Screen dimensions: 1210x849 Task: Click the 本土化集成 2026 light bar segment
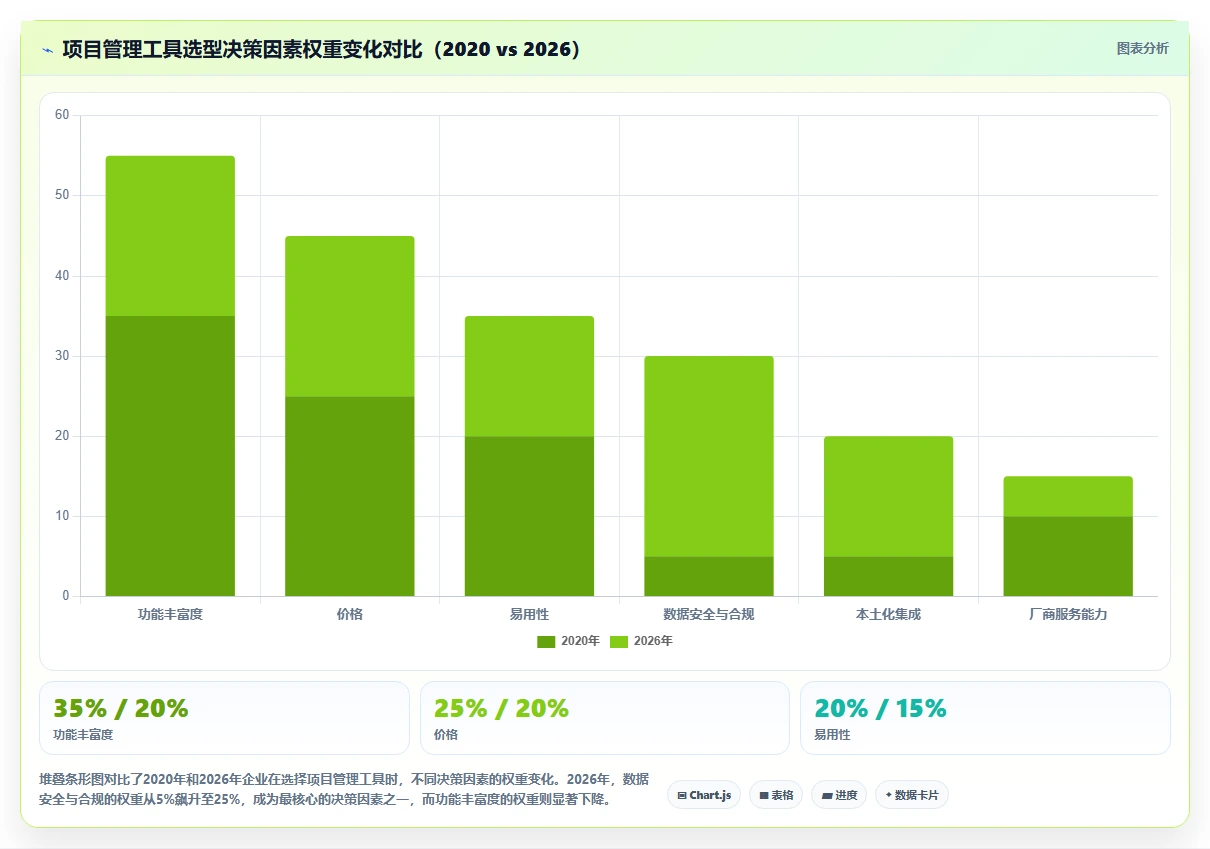click(888, 496)
